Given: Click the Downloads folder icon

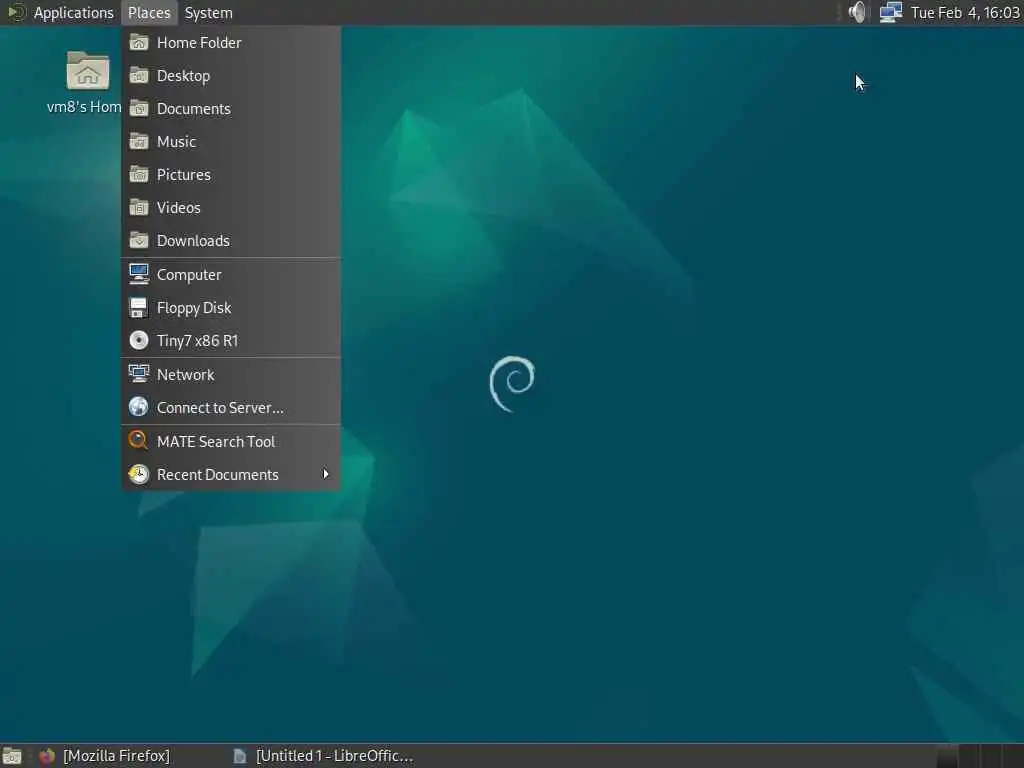Looking at the screenshot, I should click(138, 240).
